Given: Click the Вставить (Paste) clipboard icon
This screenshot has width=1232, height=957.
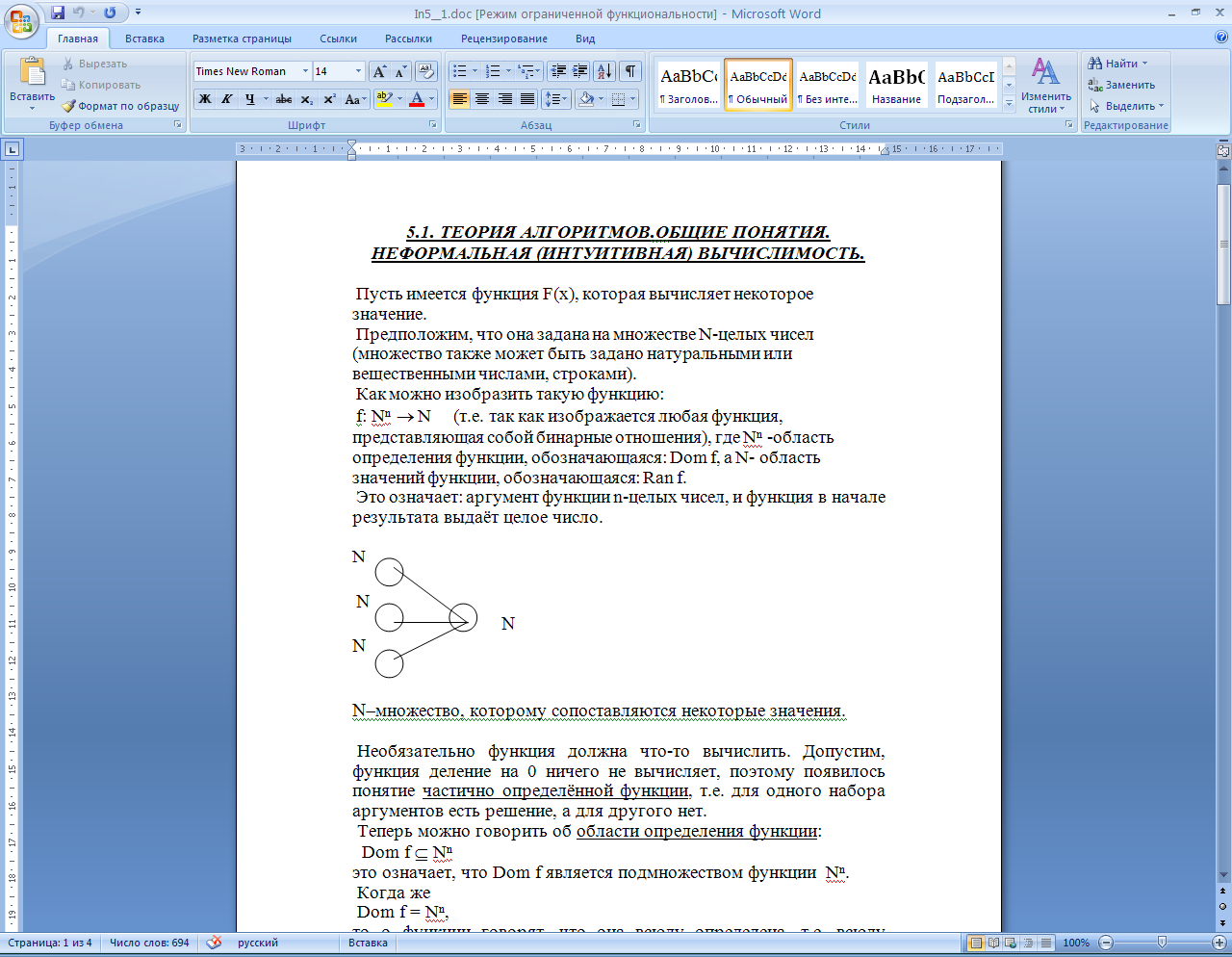Looking at the screenshot, I should pos(32,72).
